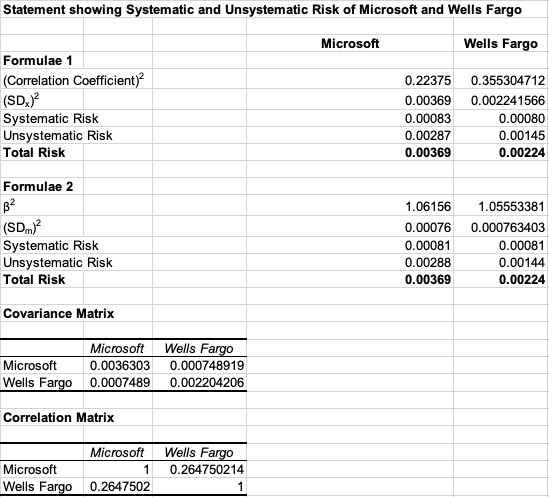
Task: Select 'Unsystematic Risk' label under Formulae 2
Action: tap(58, 263)
